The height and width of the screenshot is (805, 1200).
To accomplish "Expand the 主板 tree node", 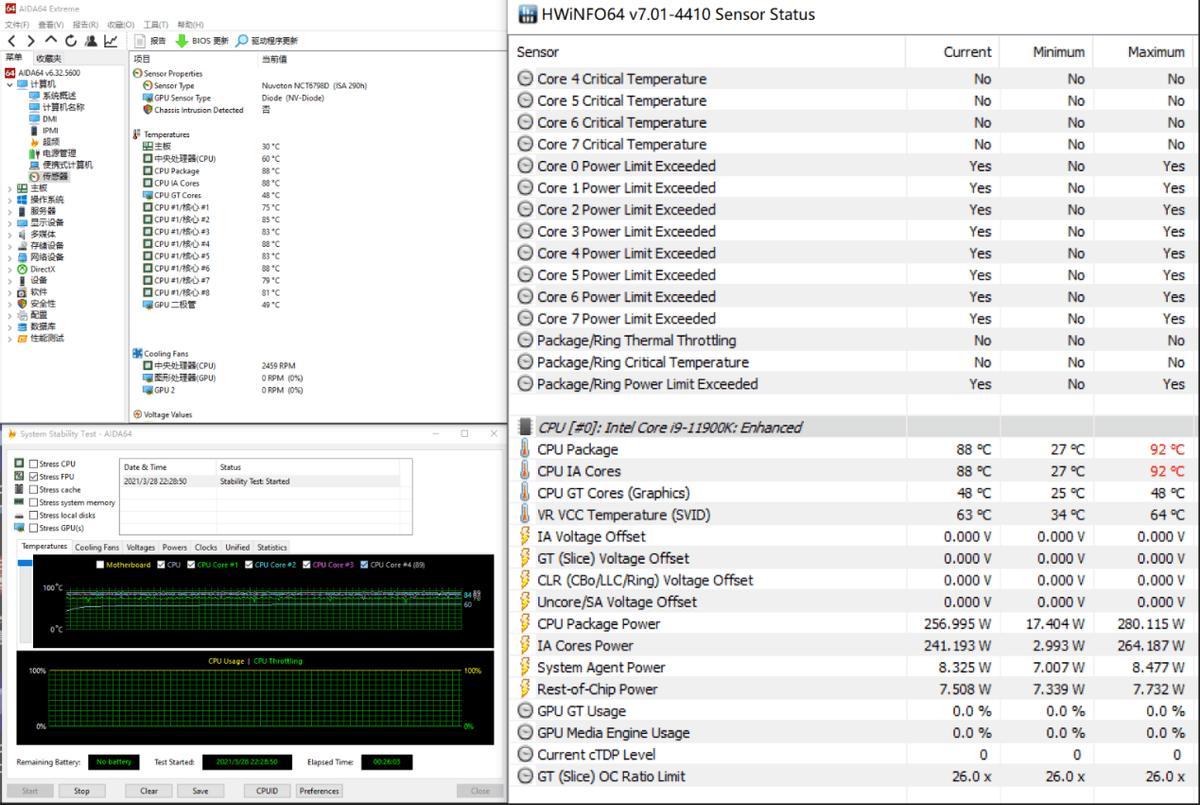I will 9,188.
